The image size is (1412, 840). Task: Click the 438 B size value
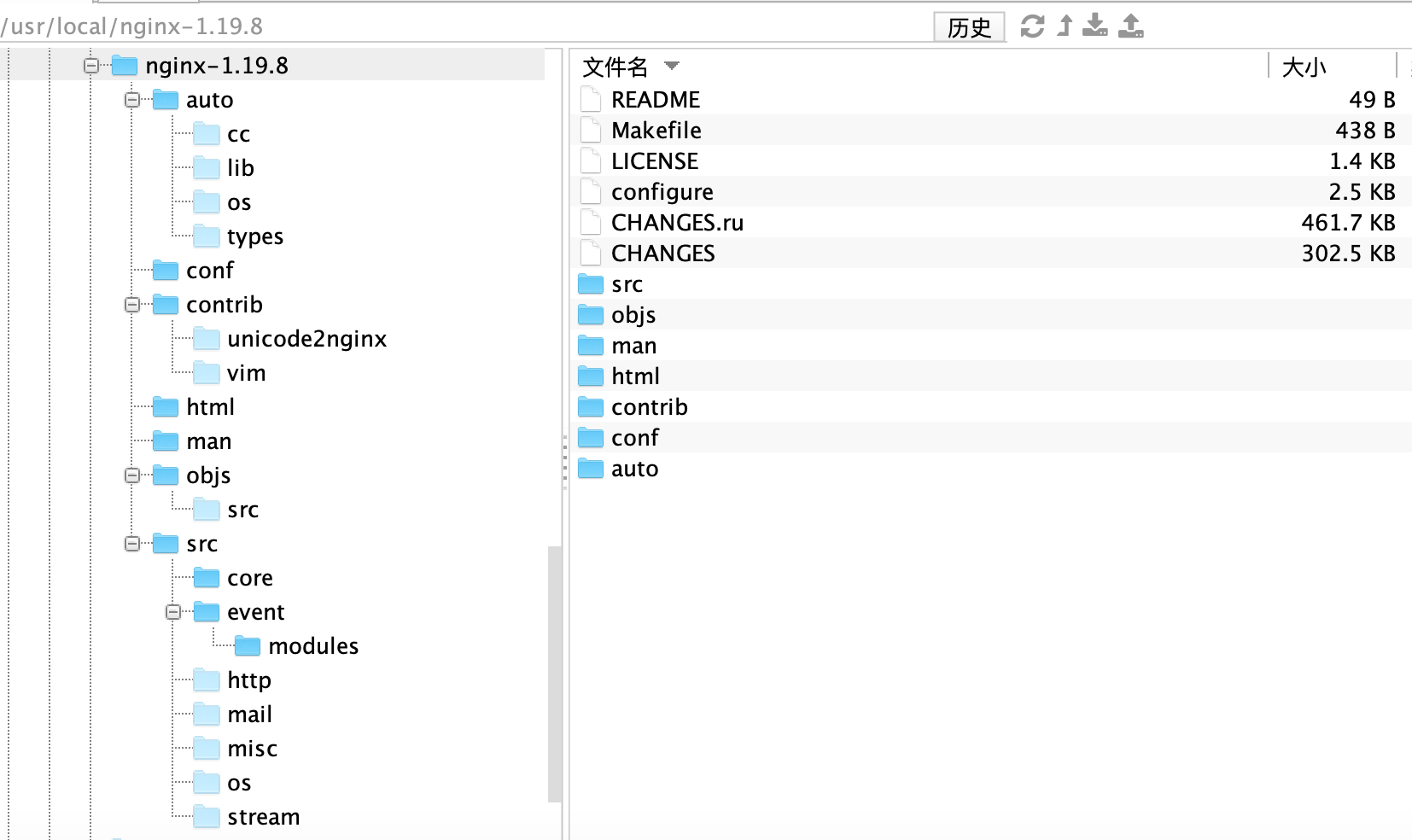point(1365,131)
